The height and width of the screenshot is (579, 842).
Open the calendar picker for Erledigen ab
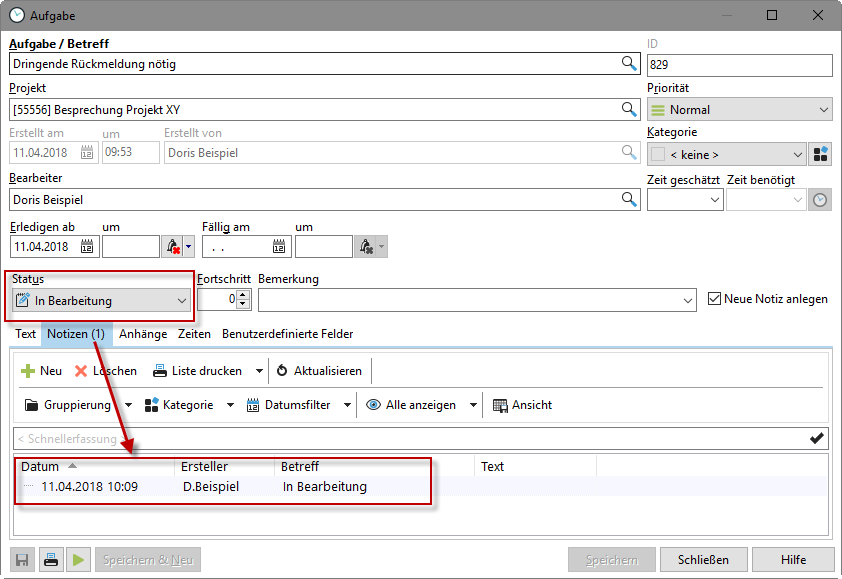[87, 246]
